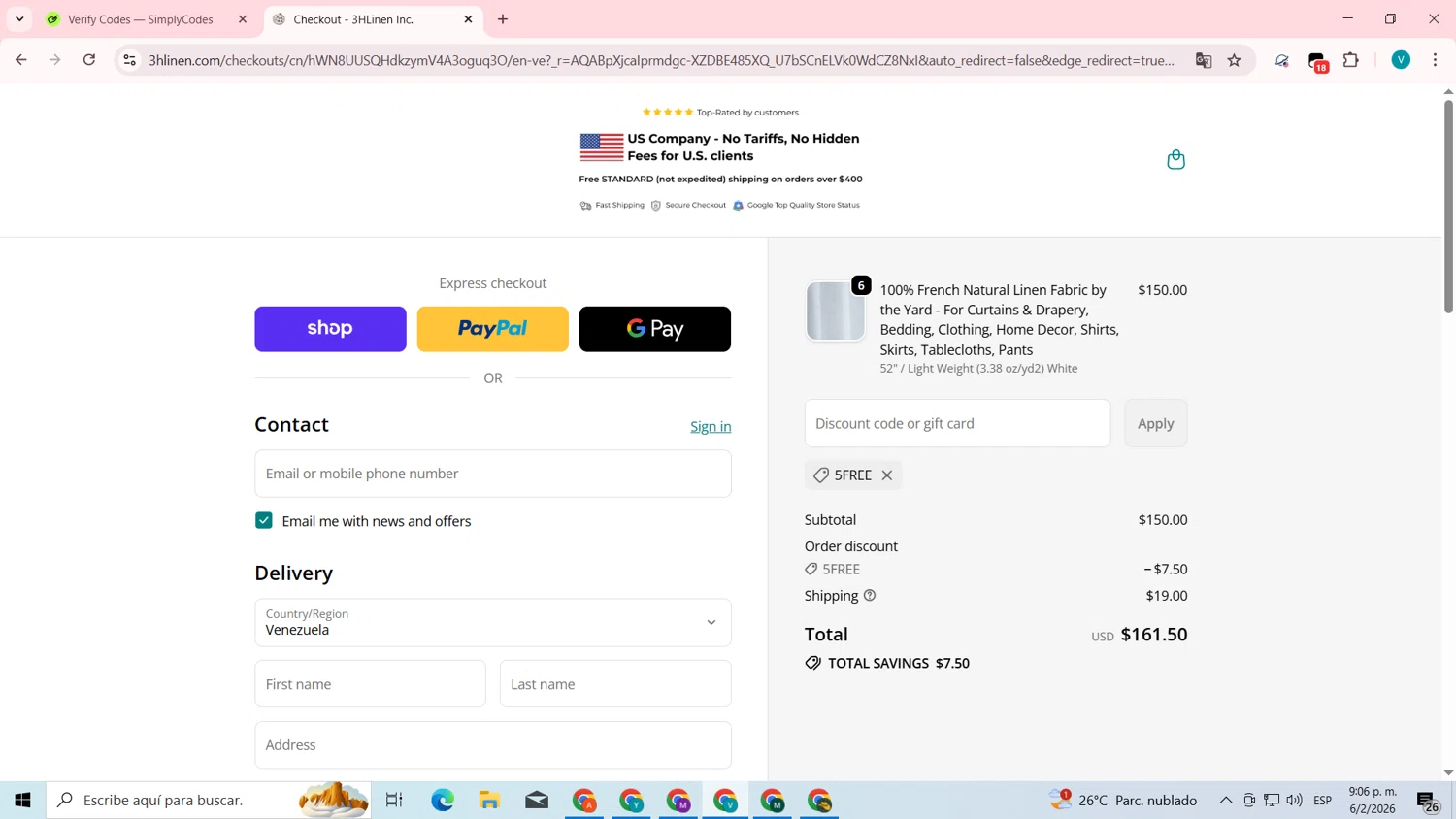Open the Chrome profile avatar V
The width and height of the screenshot is (1456, 819).
(1401, 60)
